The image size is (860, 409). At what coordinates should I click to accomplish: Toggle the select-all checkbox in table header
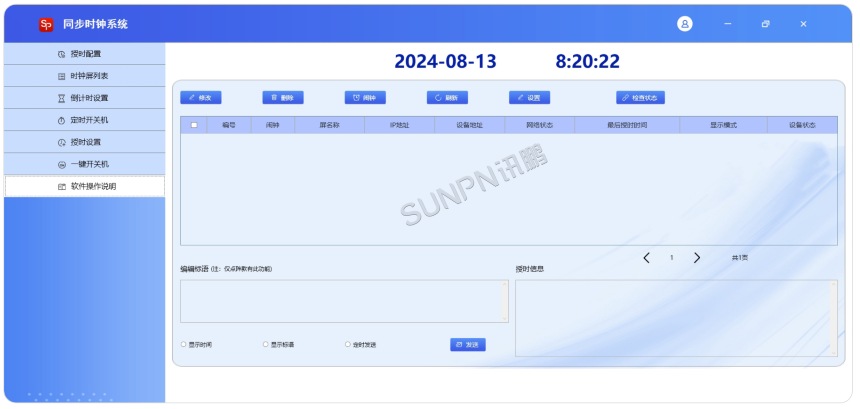click(194, 126)
